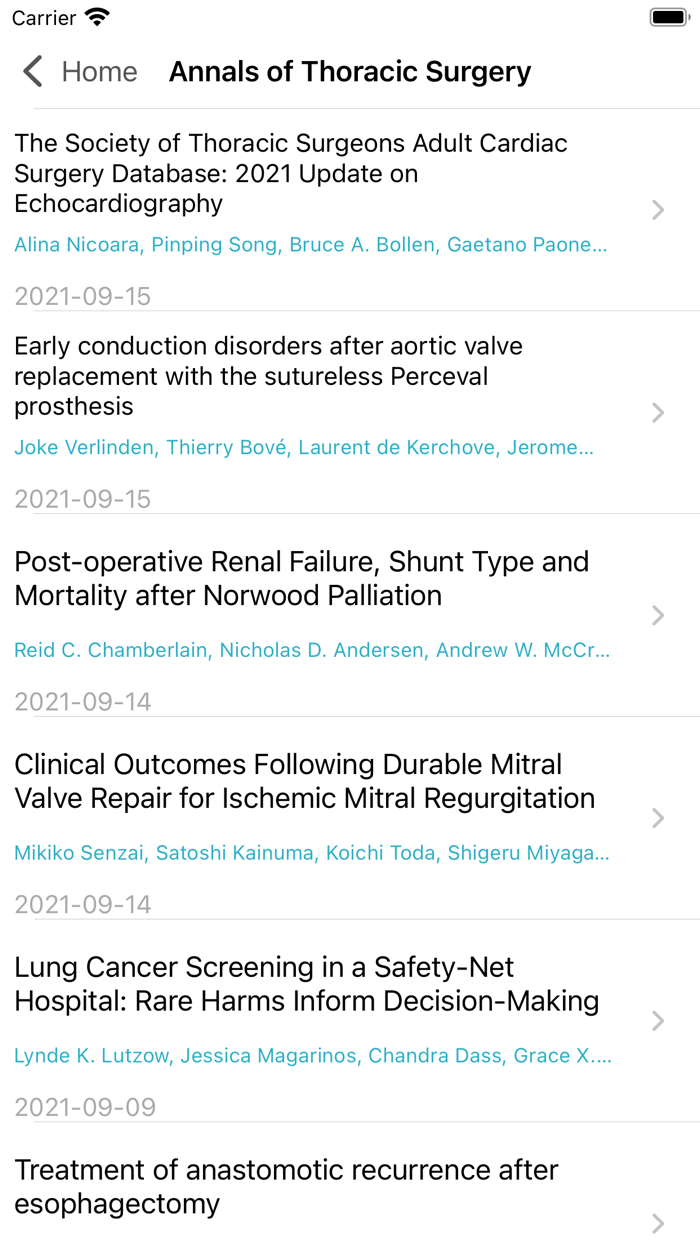Tap chevron beside the esophagectomy article

pos(658,1223)
